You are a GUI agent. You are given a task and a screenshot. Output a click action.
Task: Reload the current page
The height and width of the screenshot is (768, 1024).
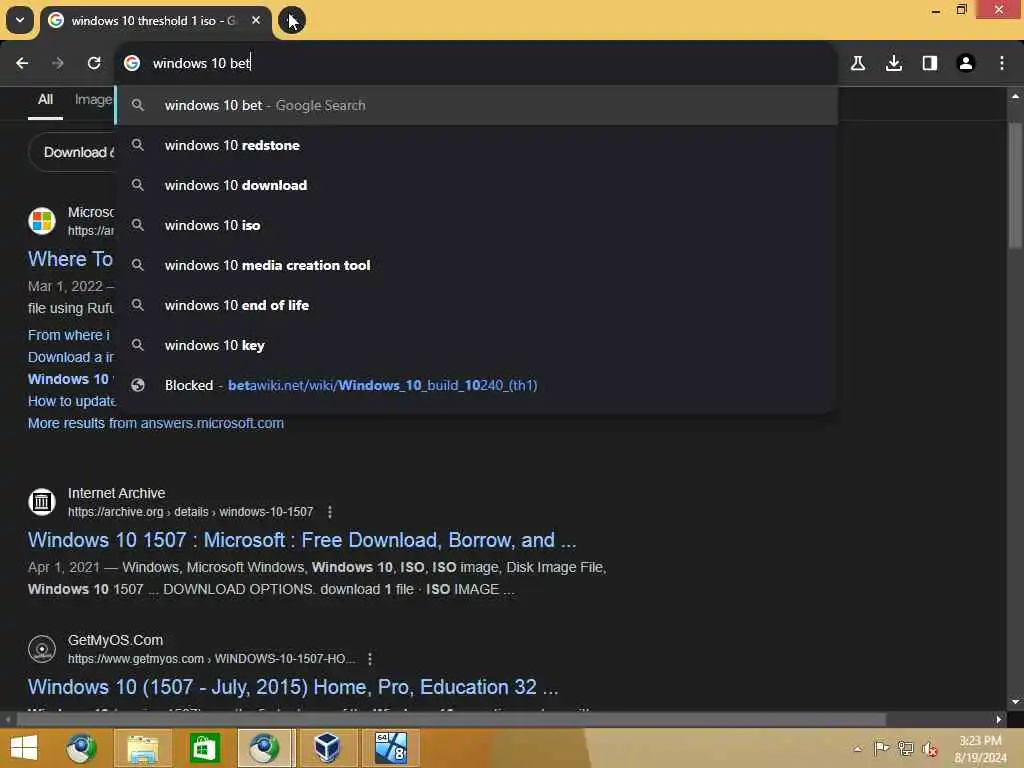click(x=94, y=63)
